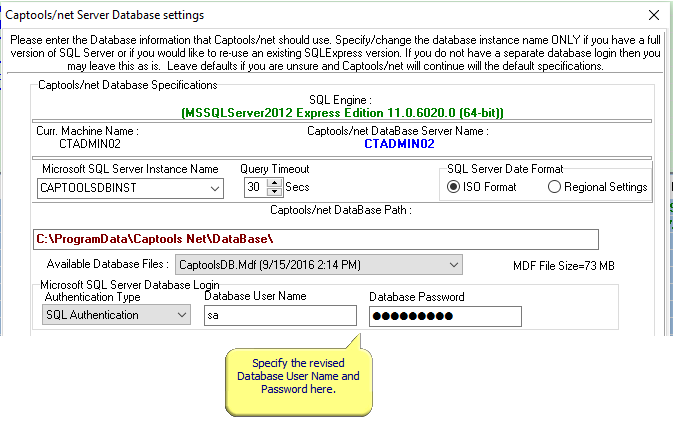Viewport: 673px width, 428px height.
Task: Click the Captools/net DataBase Path field
Action: point(316,239)
